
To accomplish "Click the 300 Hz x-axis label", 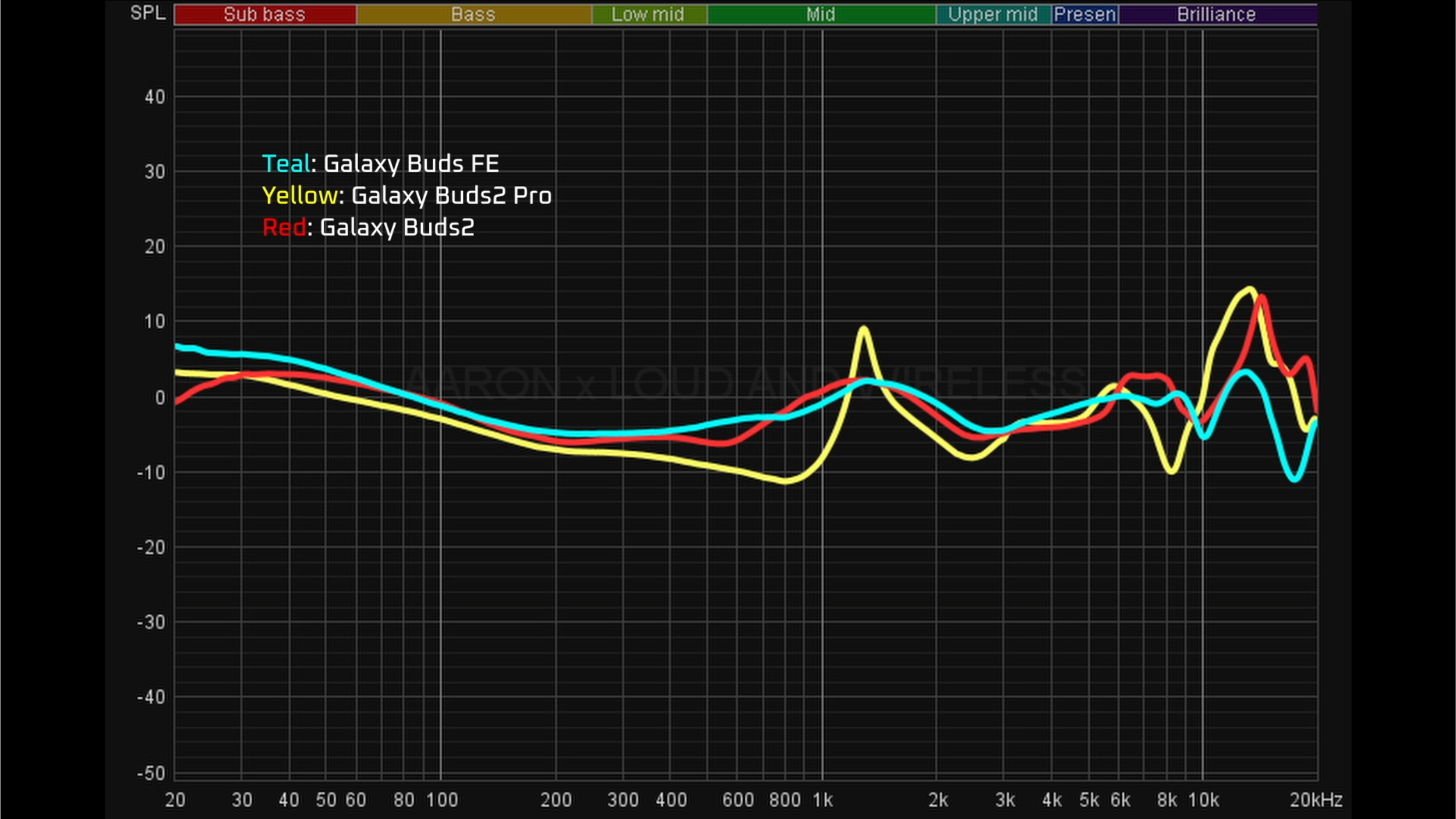I will pos(623,800).
